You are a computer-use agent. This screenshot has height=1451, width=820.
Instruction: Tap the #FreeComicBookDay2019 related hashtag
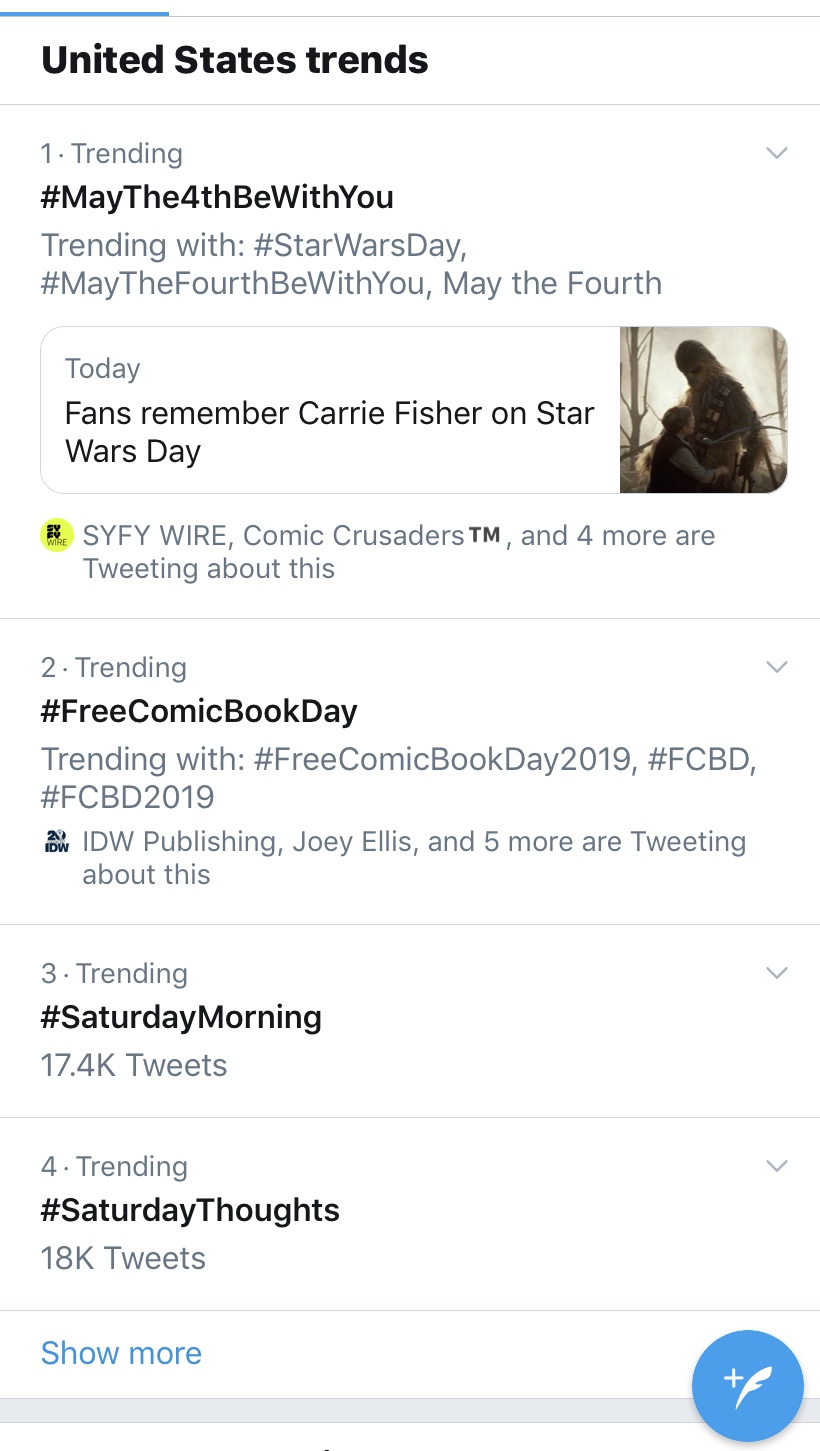[444, 759]
